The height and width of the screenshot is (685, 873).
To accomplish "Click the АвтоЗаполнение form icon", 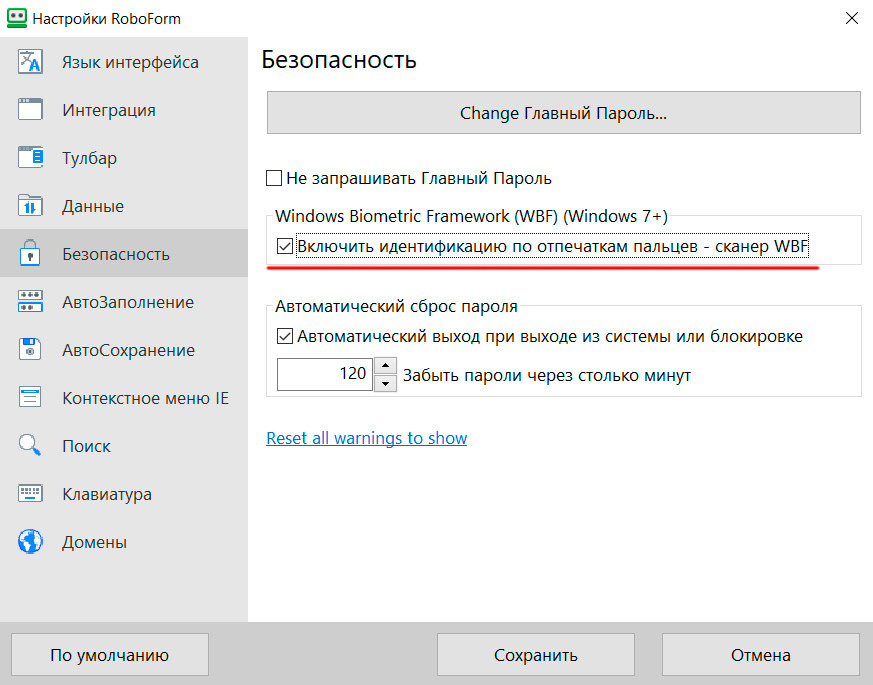I will (30, 302).
